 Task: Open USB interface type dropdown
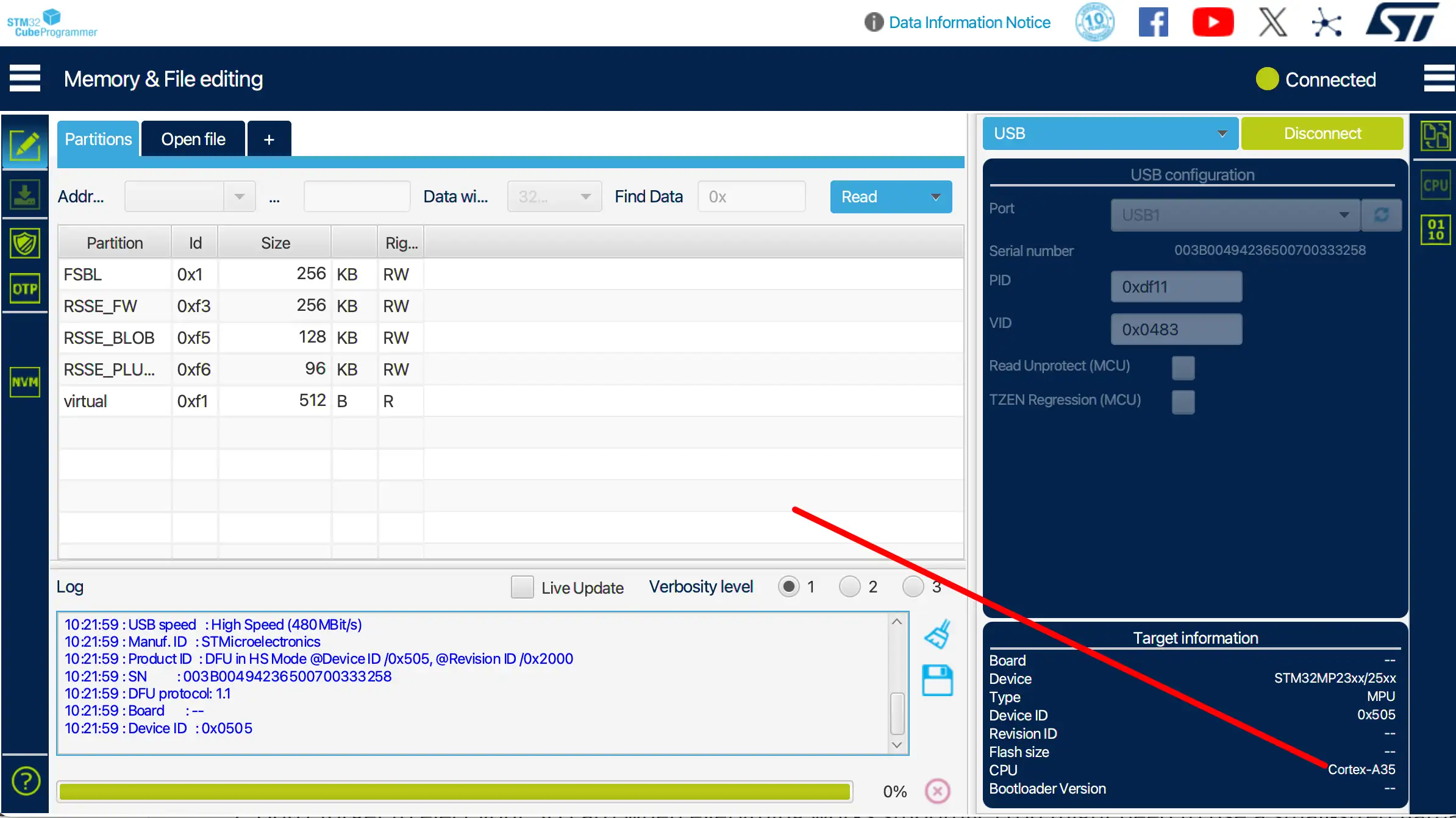[1110, 133]
